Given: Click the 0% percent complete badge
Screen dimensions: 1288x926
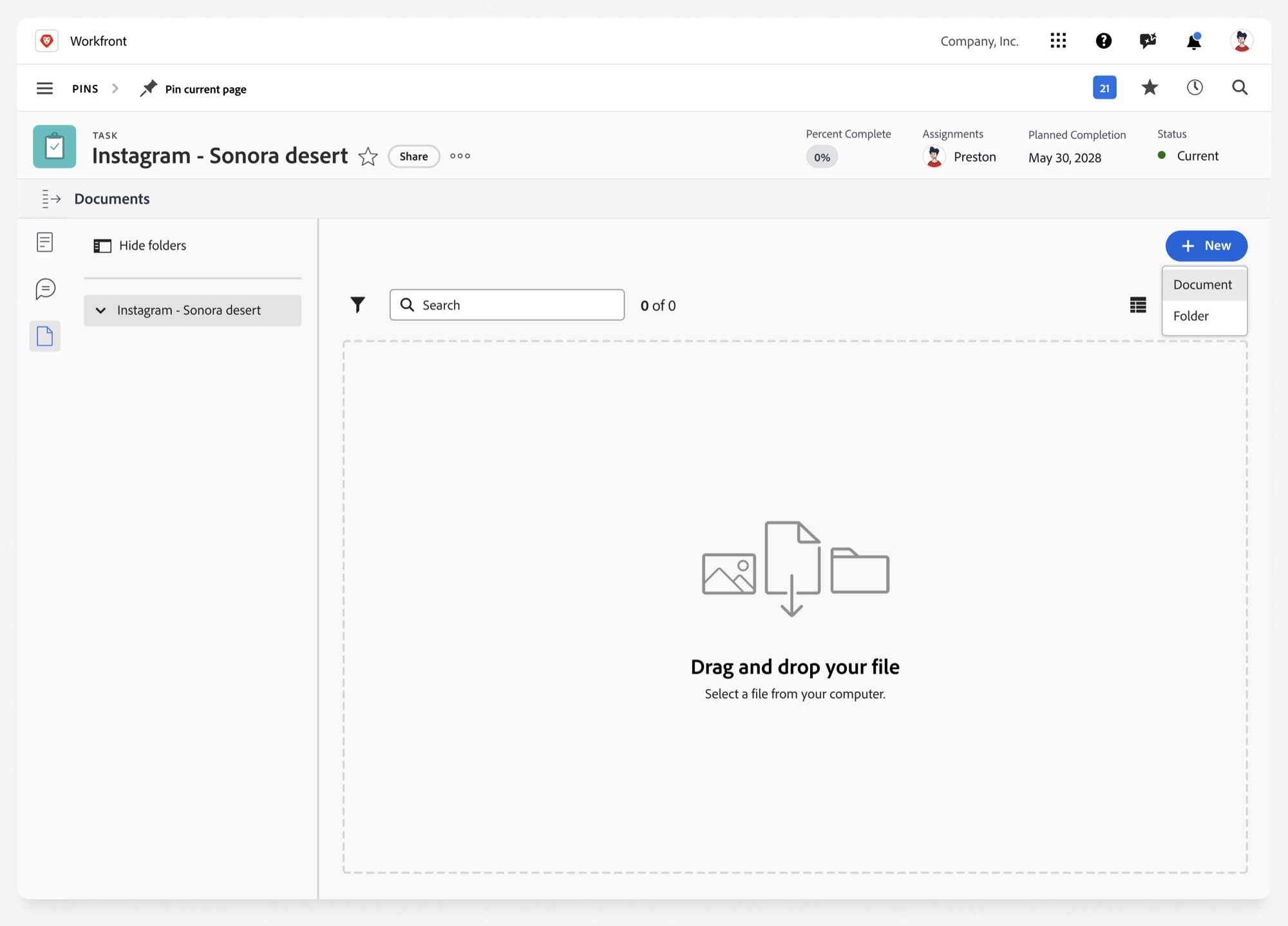Looking at the screenshot, I should 822,157.
